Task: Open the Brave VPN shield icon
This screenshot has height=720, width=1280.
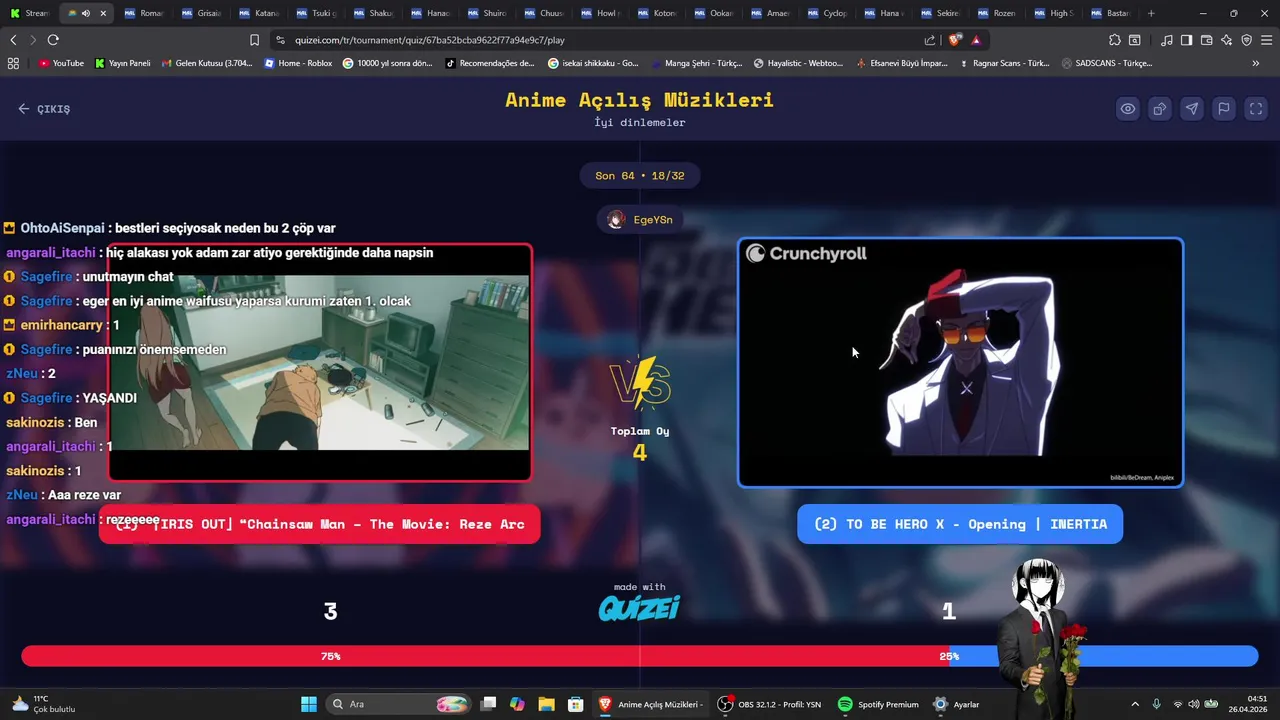Action: (1246, 40)
